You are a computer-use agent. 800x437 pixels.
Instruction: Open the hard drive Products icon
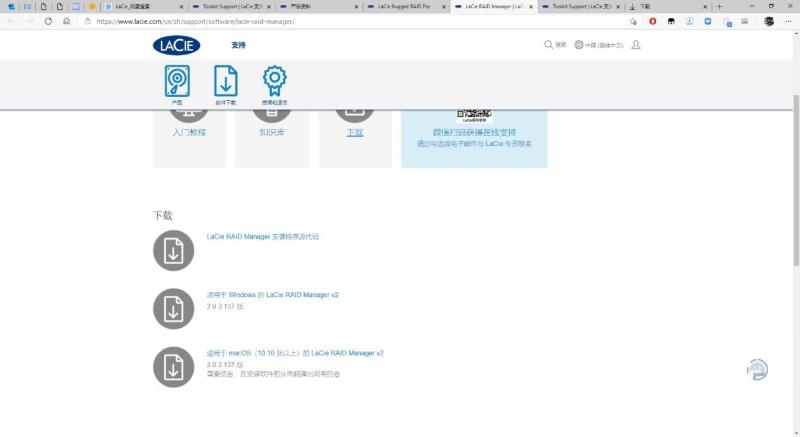(x=177, y=81)
